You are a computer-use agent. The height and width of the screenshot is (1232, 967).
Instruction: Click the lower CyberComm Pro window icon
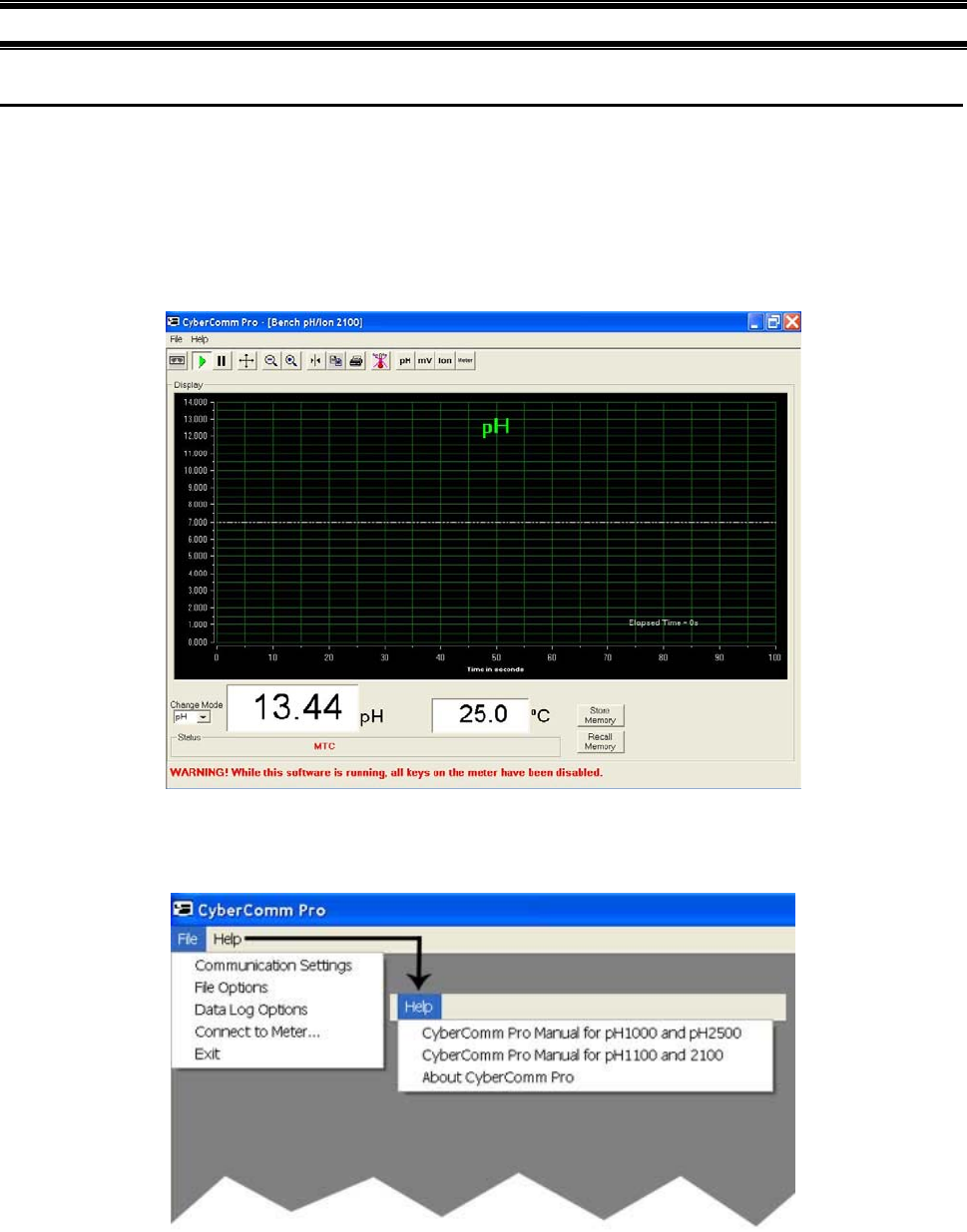pyautogui.click(x=183, y=909)
